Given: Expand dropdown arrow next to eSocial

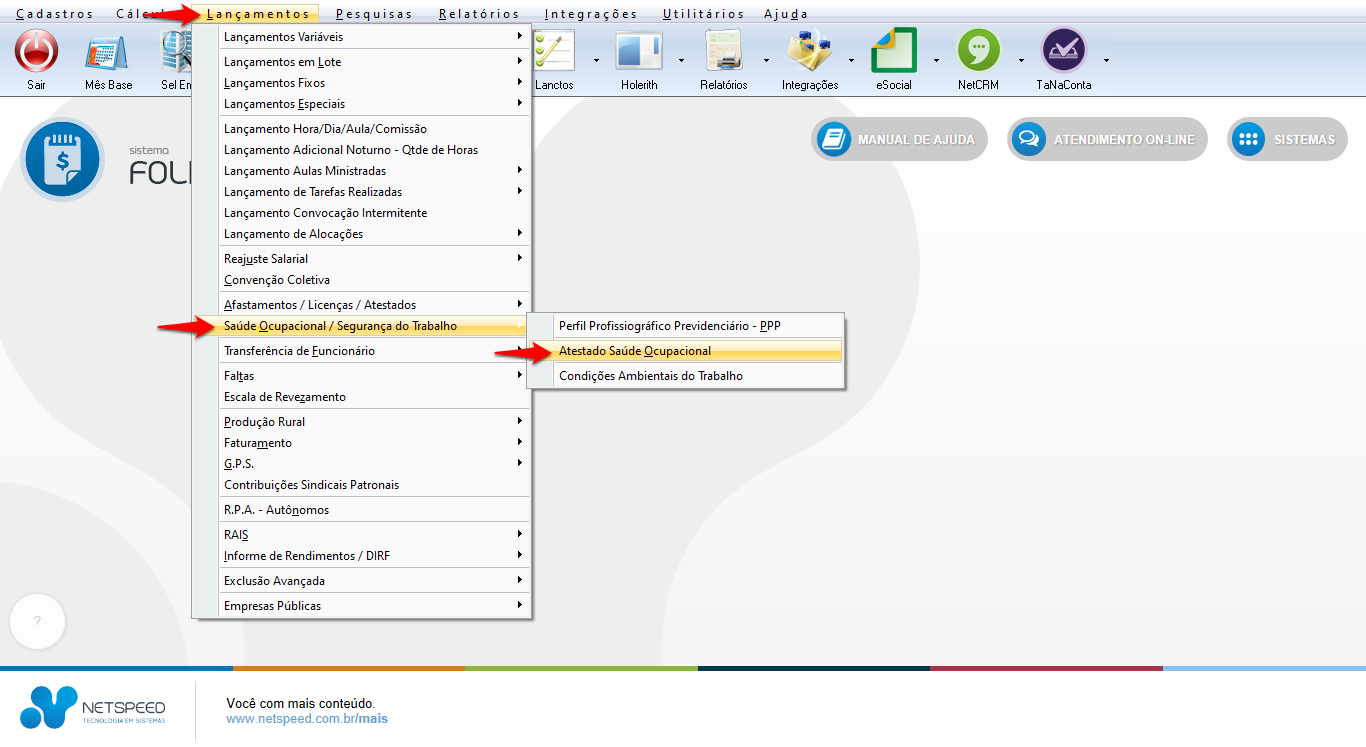Looking at the screenshot, I should (936, 60).
